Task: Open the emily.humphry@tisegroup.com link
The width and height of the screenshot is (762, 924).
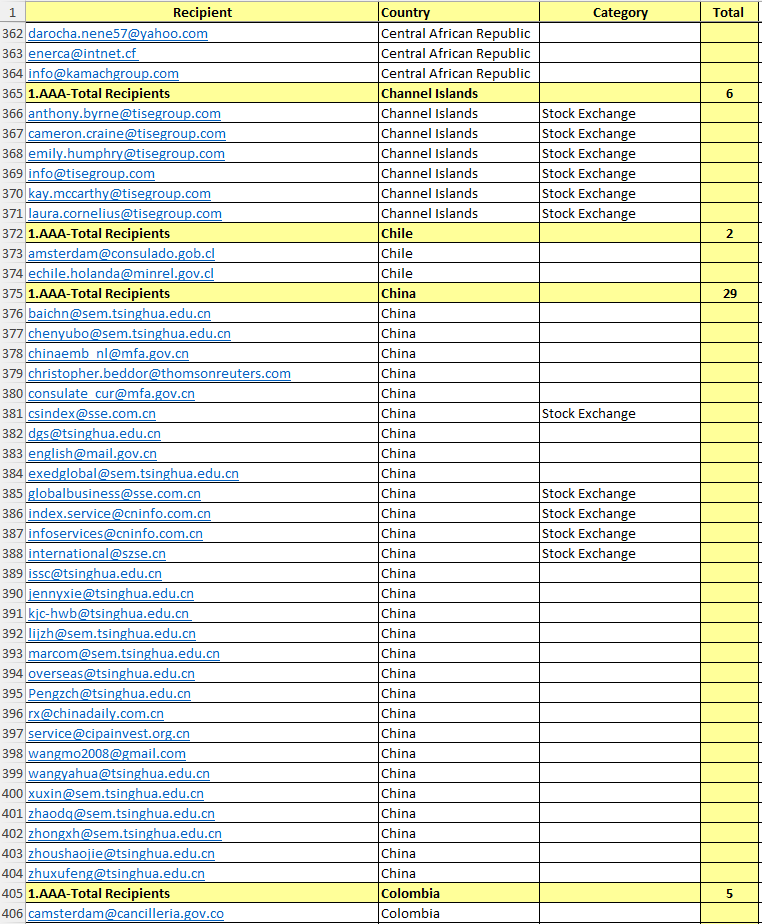Action: 126,154
